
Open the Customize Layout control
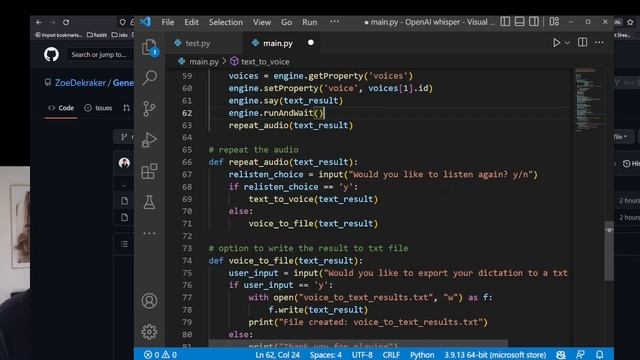point(554,22)
